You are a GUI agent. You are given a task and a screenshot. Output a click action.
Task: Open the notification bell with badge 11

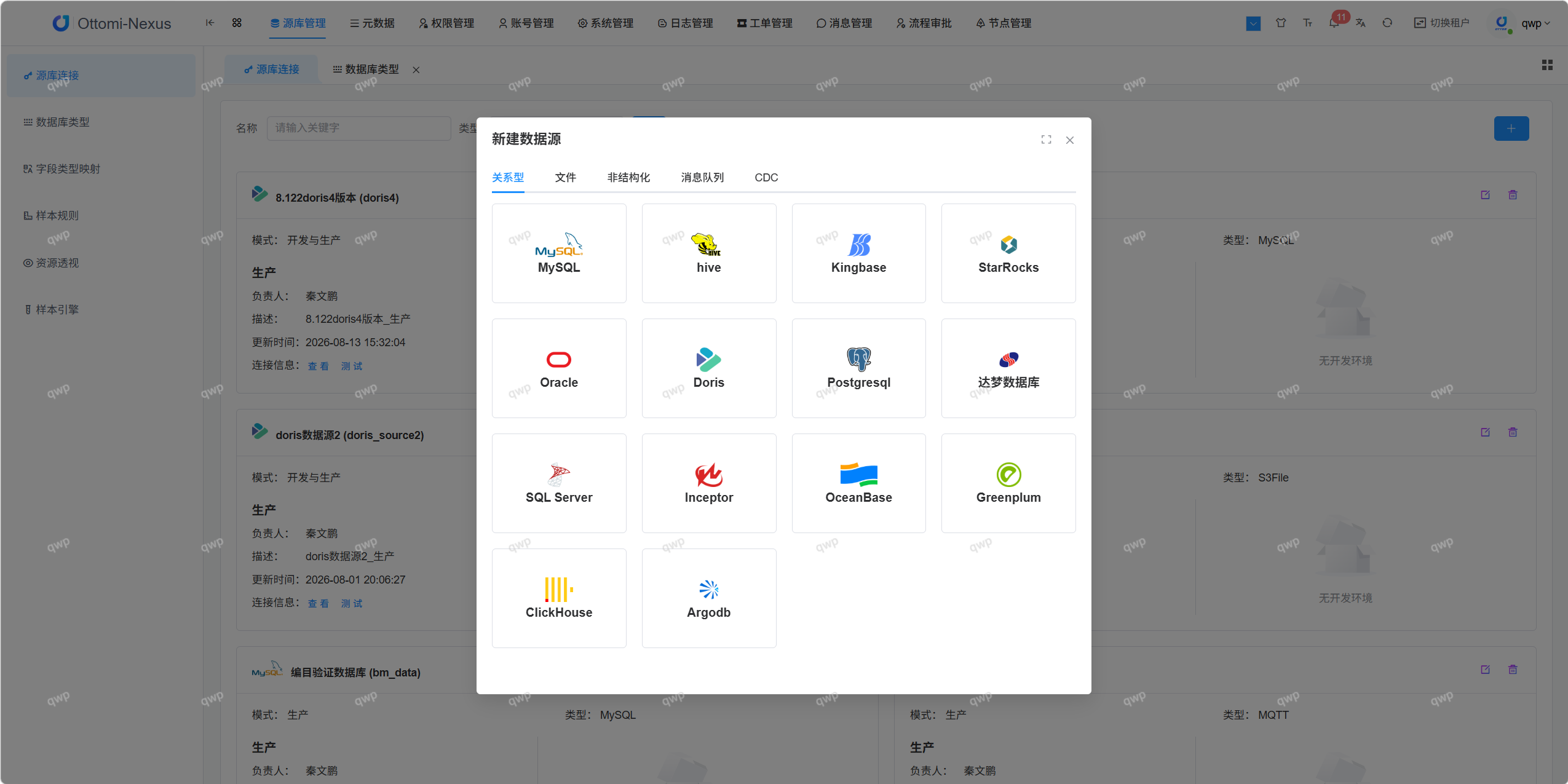pyautogui.click(x=1334, y=23)
